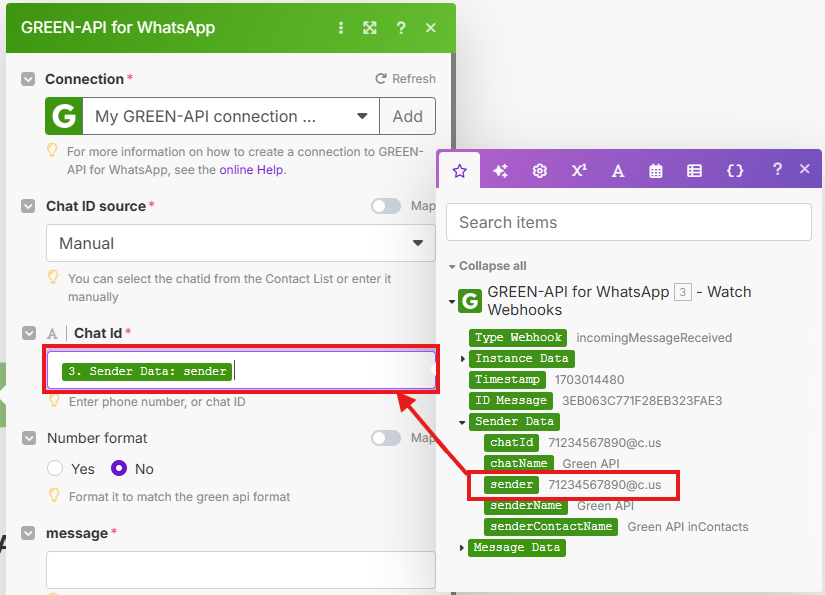
Task: Open the AI sparkles tab in the mapping panel
Action: pyautogui.click(x=500, y=171)
